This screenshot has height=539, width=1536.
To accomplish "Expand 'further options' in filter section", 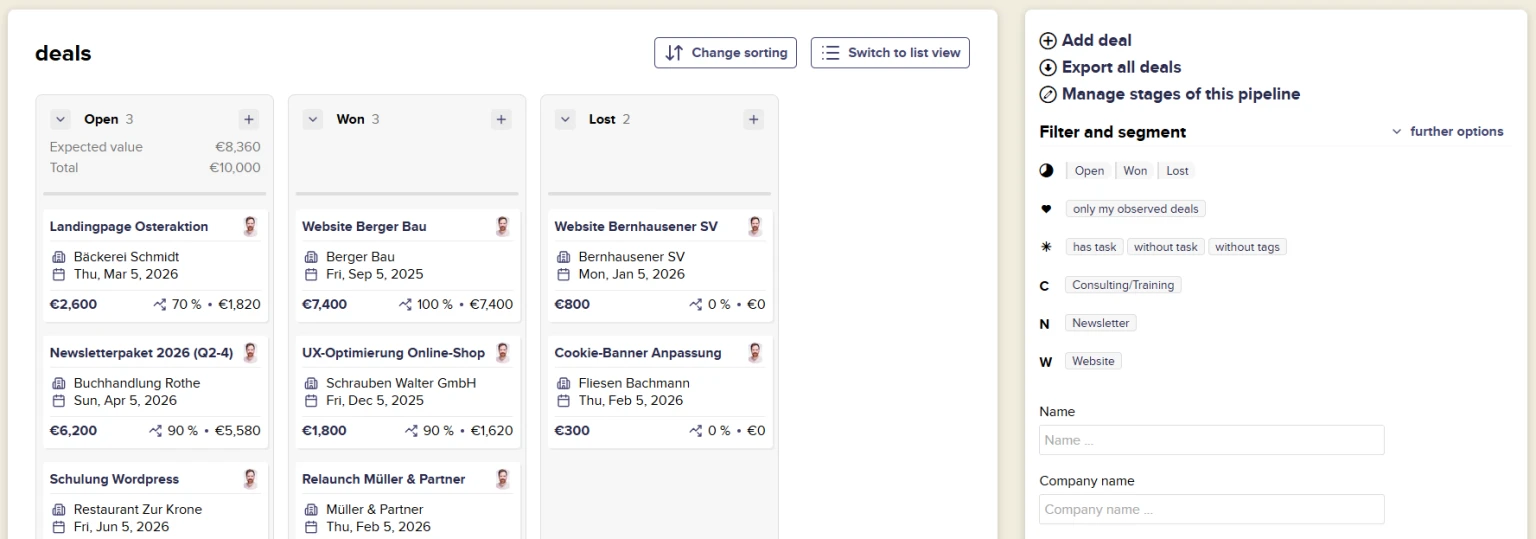I will 1448,132.
